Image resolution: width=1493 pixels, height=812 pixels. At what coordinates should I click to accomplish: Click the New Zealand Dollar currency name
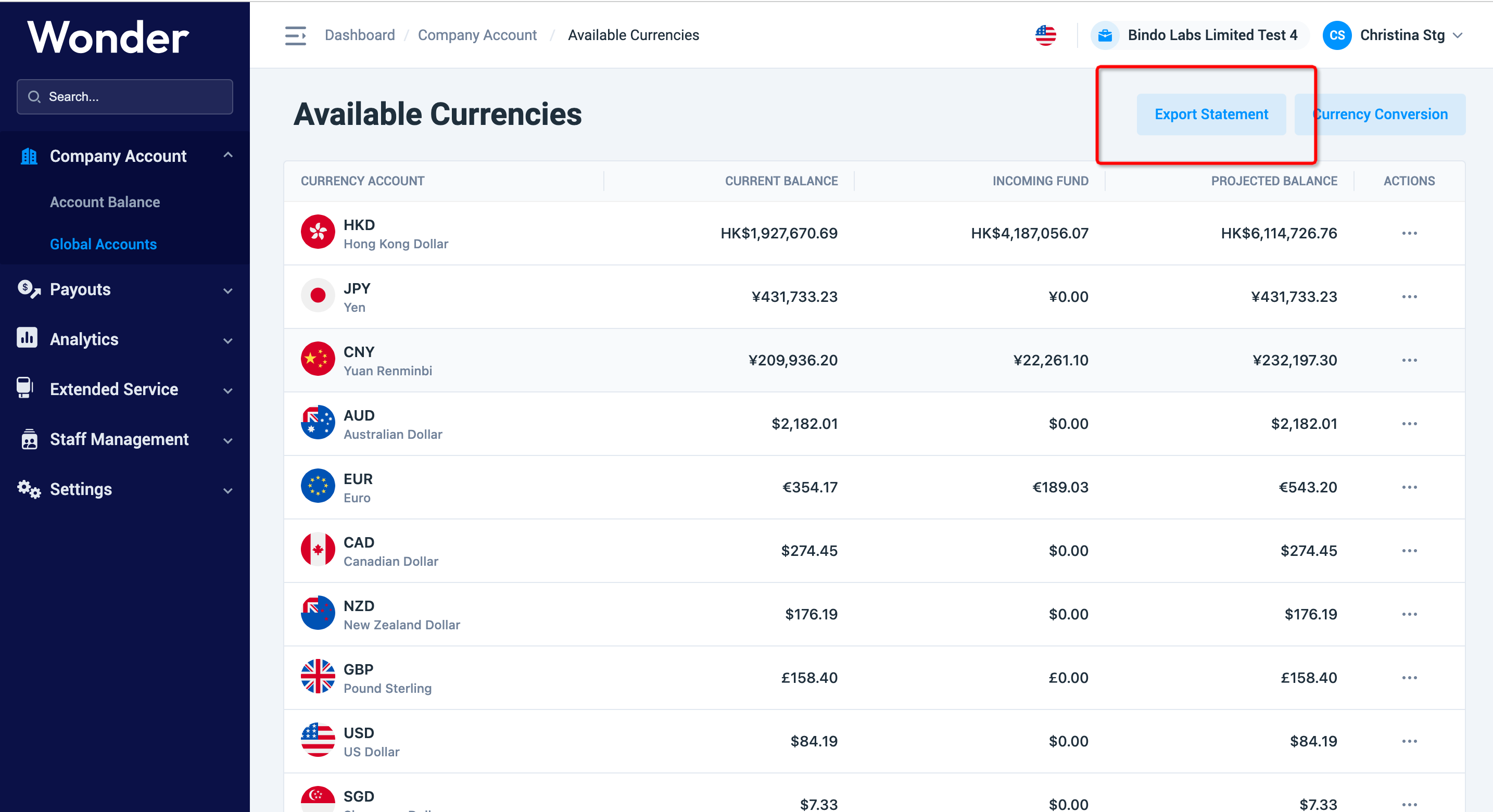pyautogui.click(x=402, y=625)
